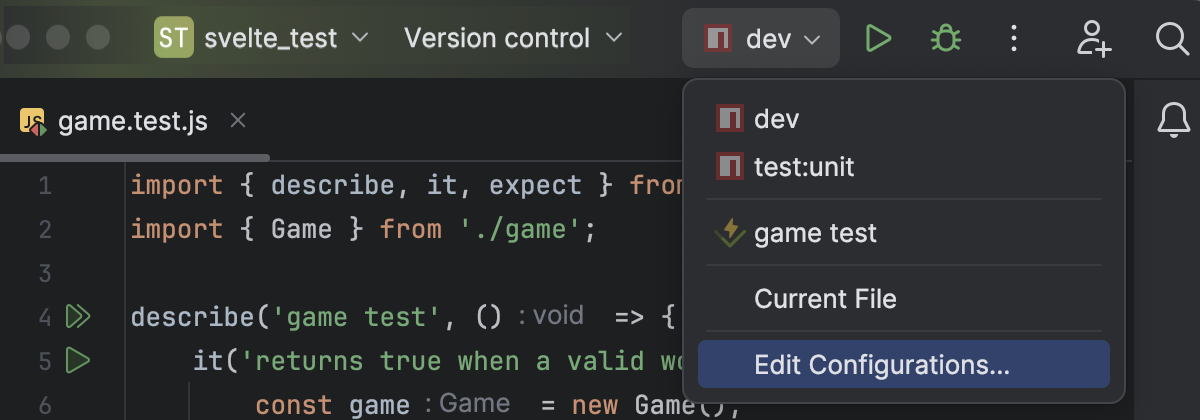Select the dev npm configuration in list

click(904, 119)
